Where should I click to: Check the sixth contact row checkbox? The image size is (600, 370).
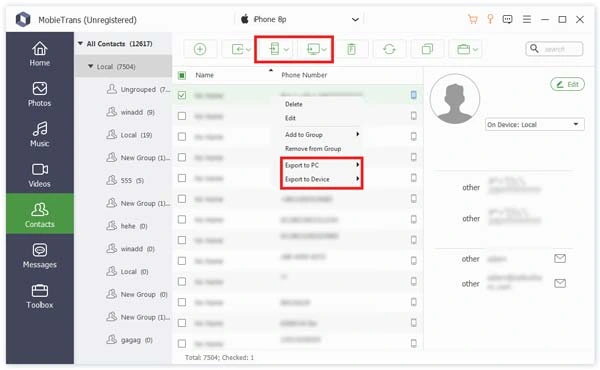coord(182,199)
